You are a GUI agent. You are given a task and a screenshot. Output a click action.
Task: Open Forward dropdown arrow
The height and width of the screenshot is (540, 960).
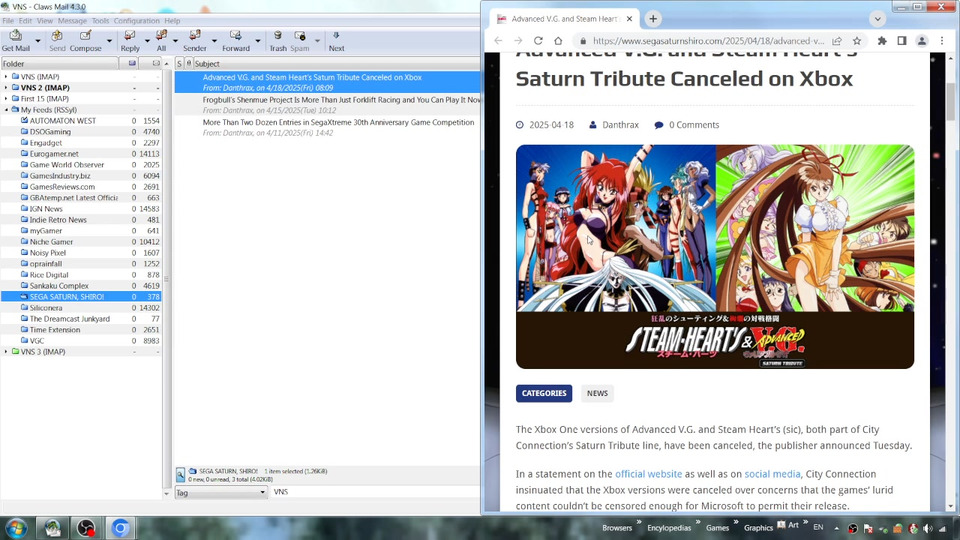tap(258, 41)
